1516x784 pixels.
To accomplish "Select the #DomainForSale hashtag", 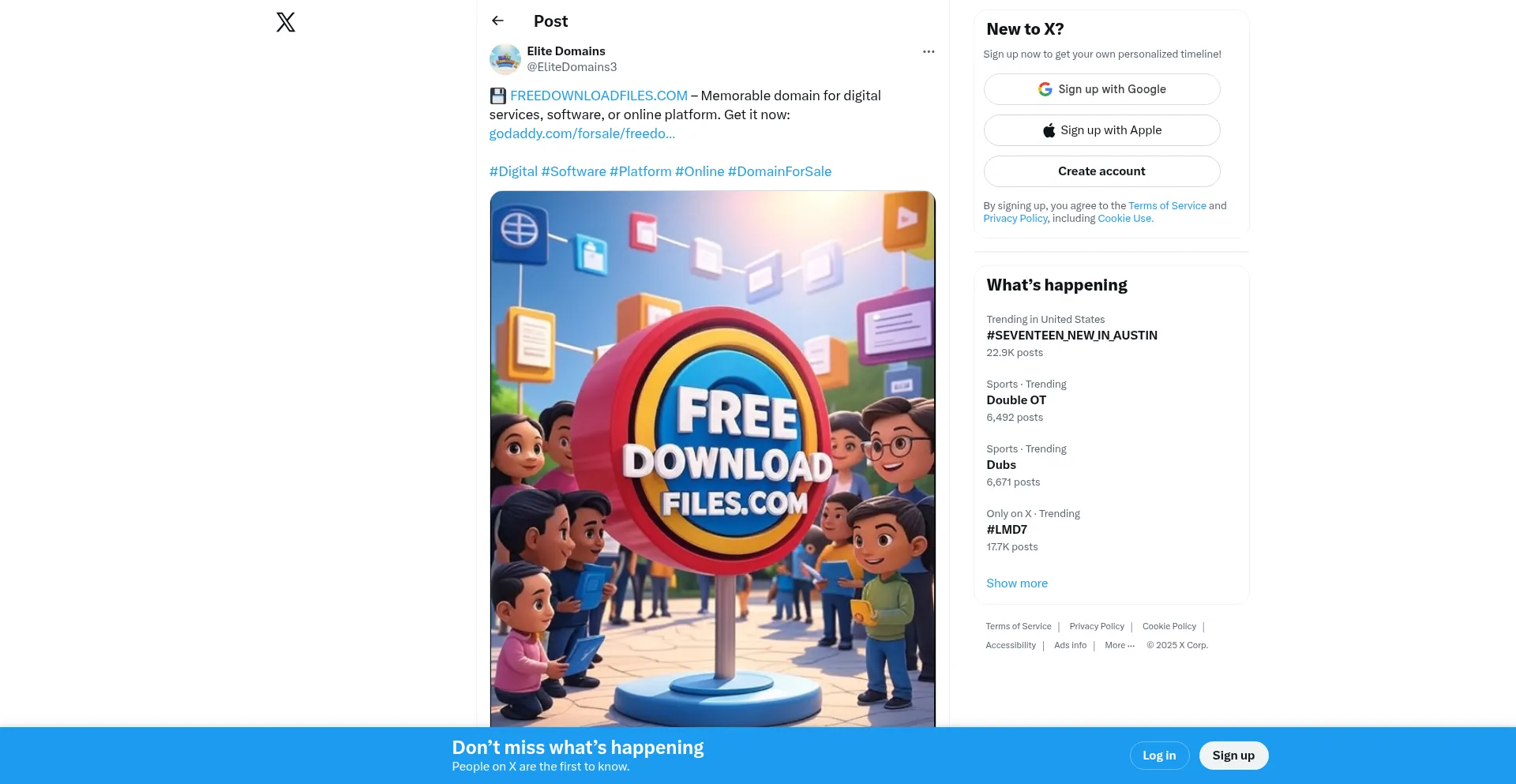I will 779,171.
